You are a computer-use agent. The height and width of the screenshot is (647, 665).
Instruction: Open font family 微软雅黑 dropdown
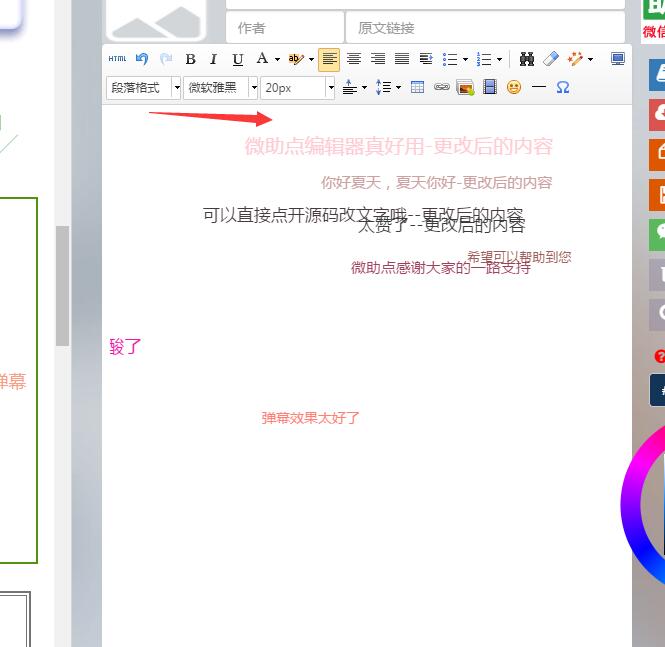point(221,88)
